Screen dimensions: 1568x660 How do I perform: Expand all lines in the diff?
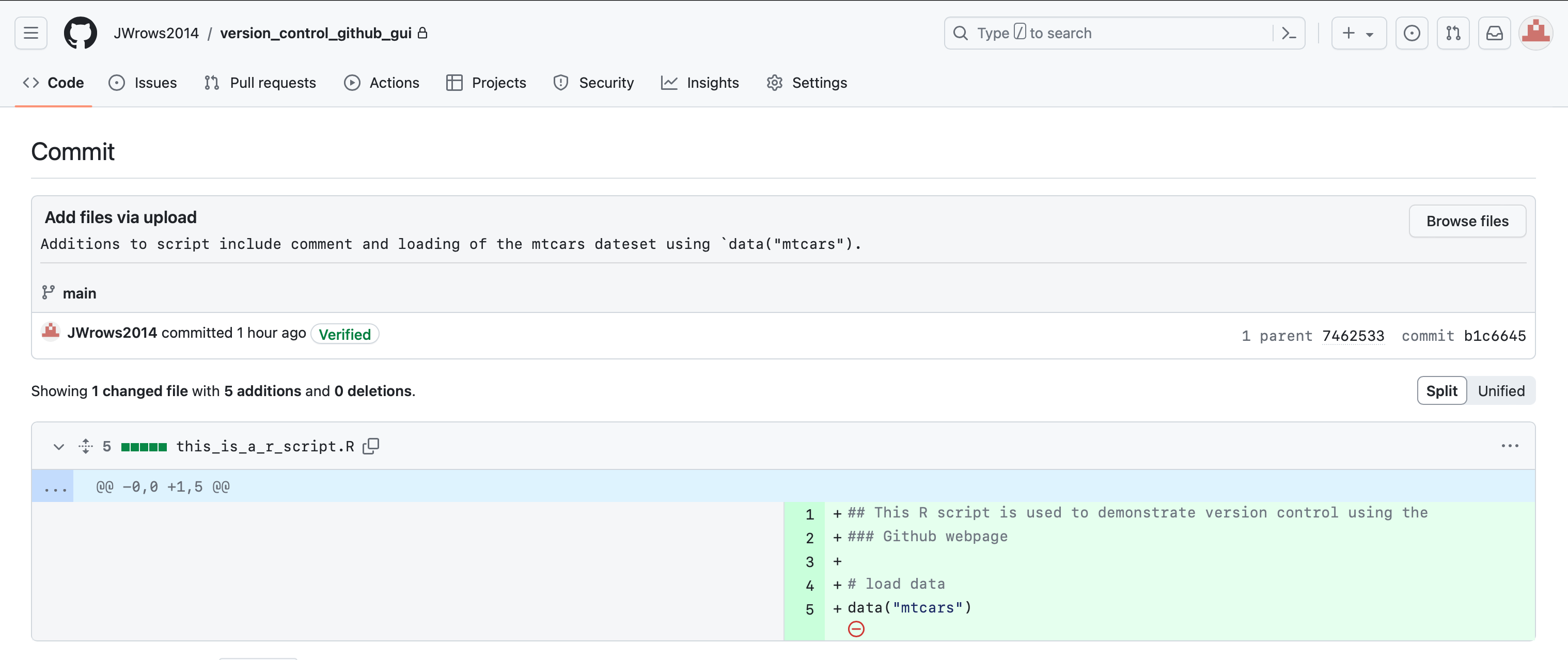coord(85,446)
